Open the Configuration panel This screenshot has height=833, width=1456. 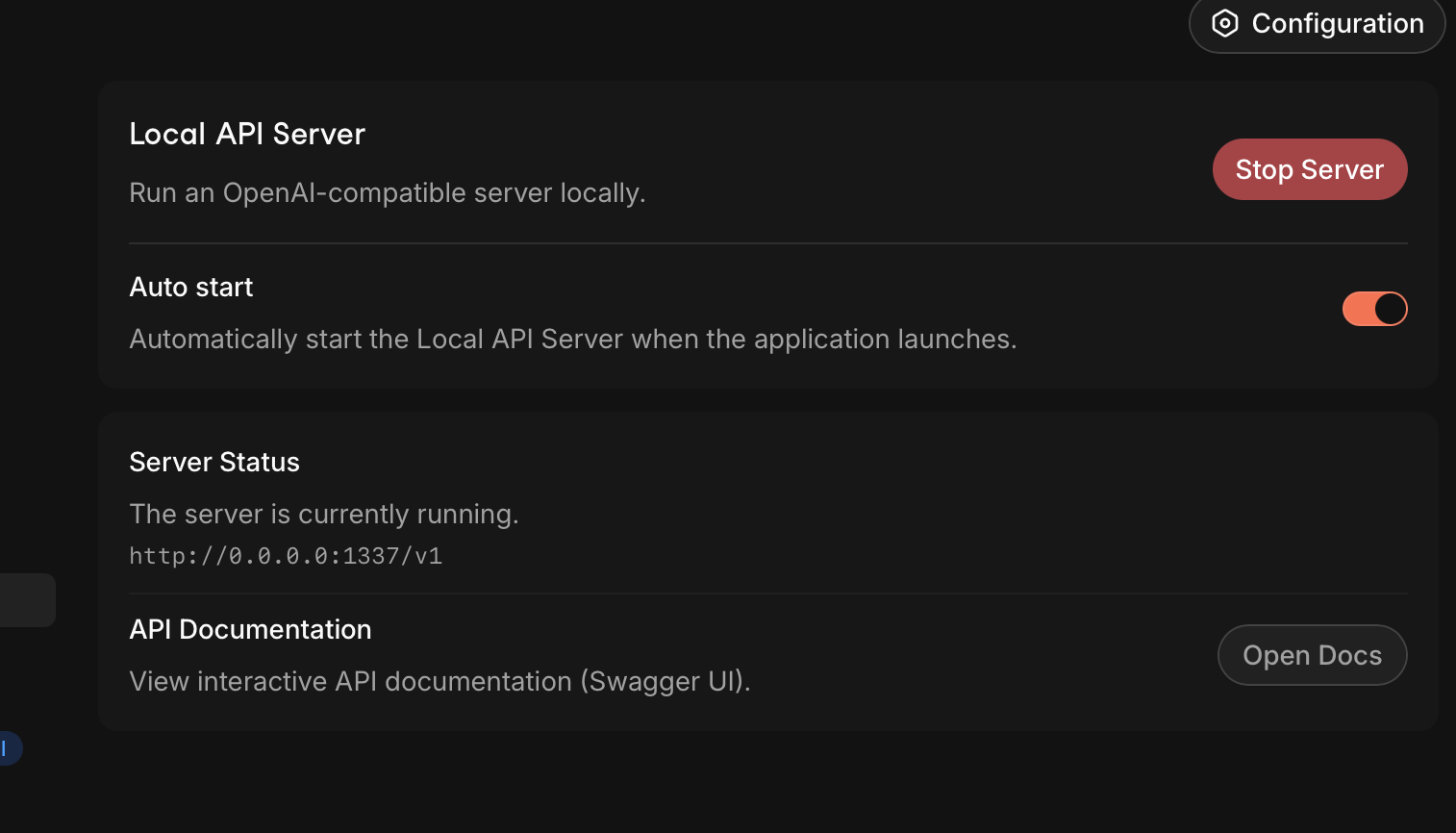[1316, 23]
